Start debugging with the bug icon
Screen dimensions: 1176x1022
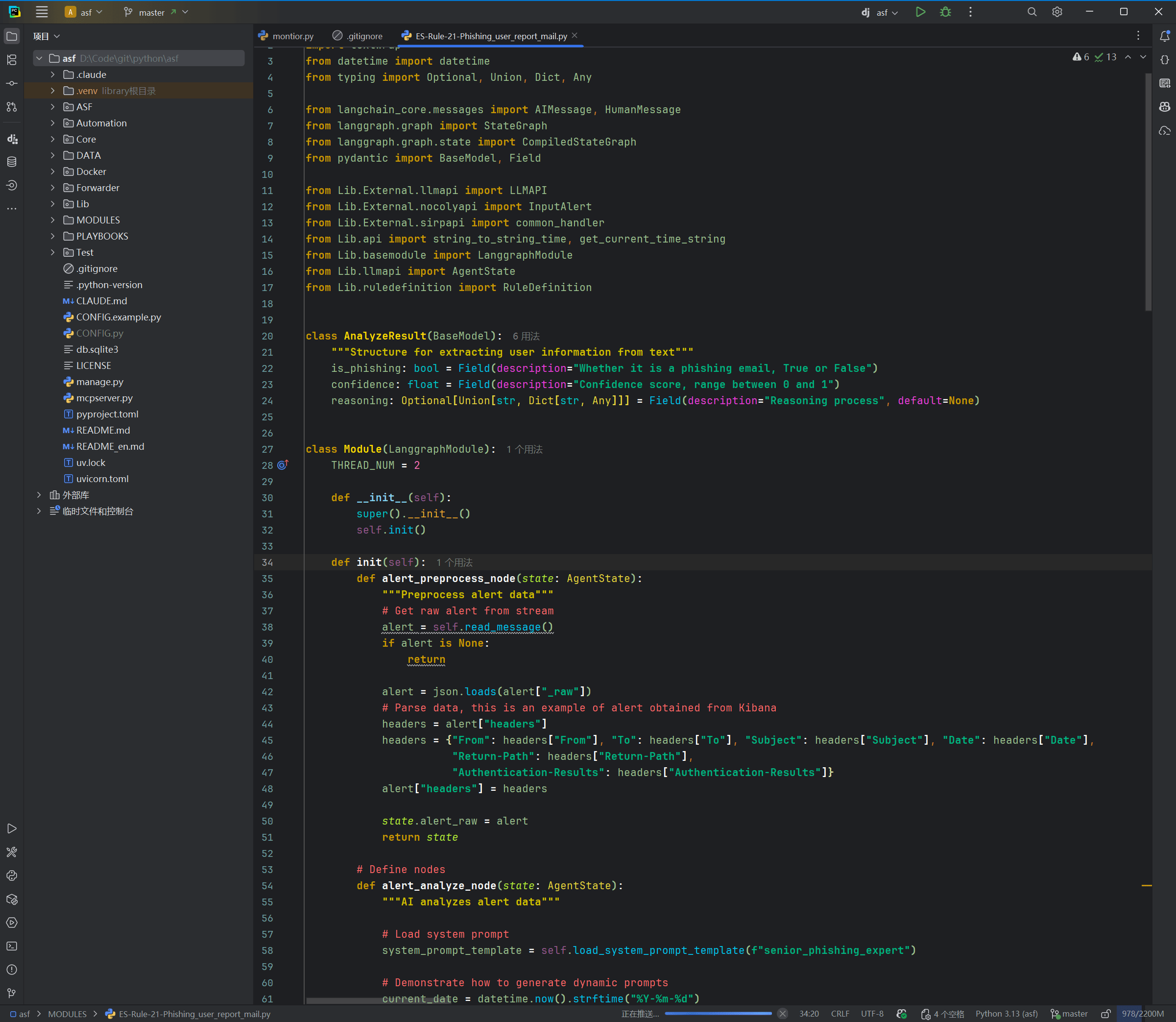click(945, 11)
